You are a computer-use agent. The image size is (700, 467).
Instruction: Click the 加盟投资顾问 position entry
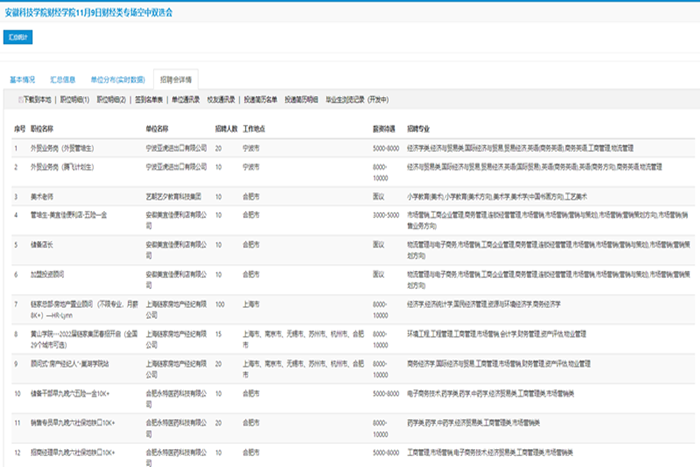(49, 272)
